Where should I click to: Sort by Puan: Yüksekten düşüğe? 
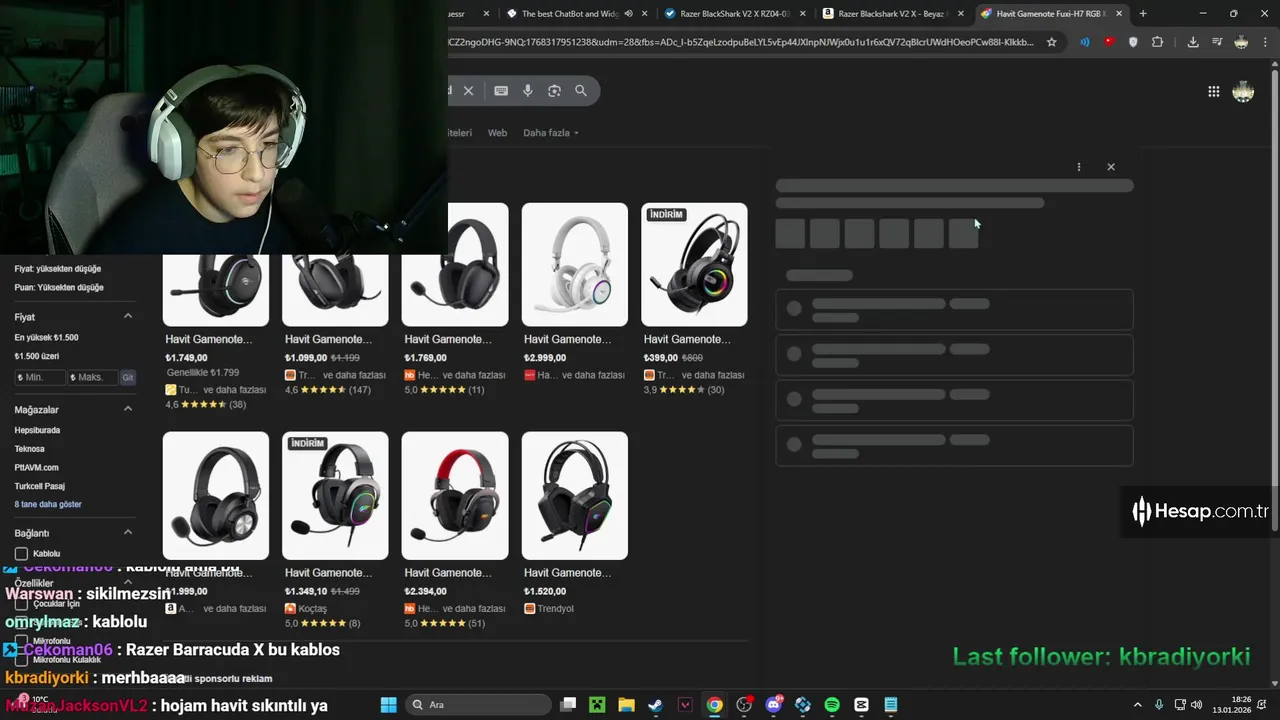[x=58, y=288]
